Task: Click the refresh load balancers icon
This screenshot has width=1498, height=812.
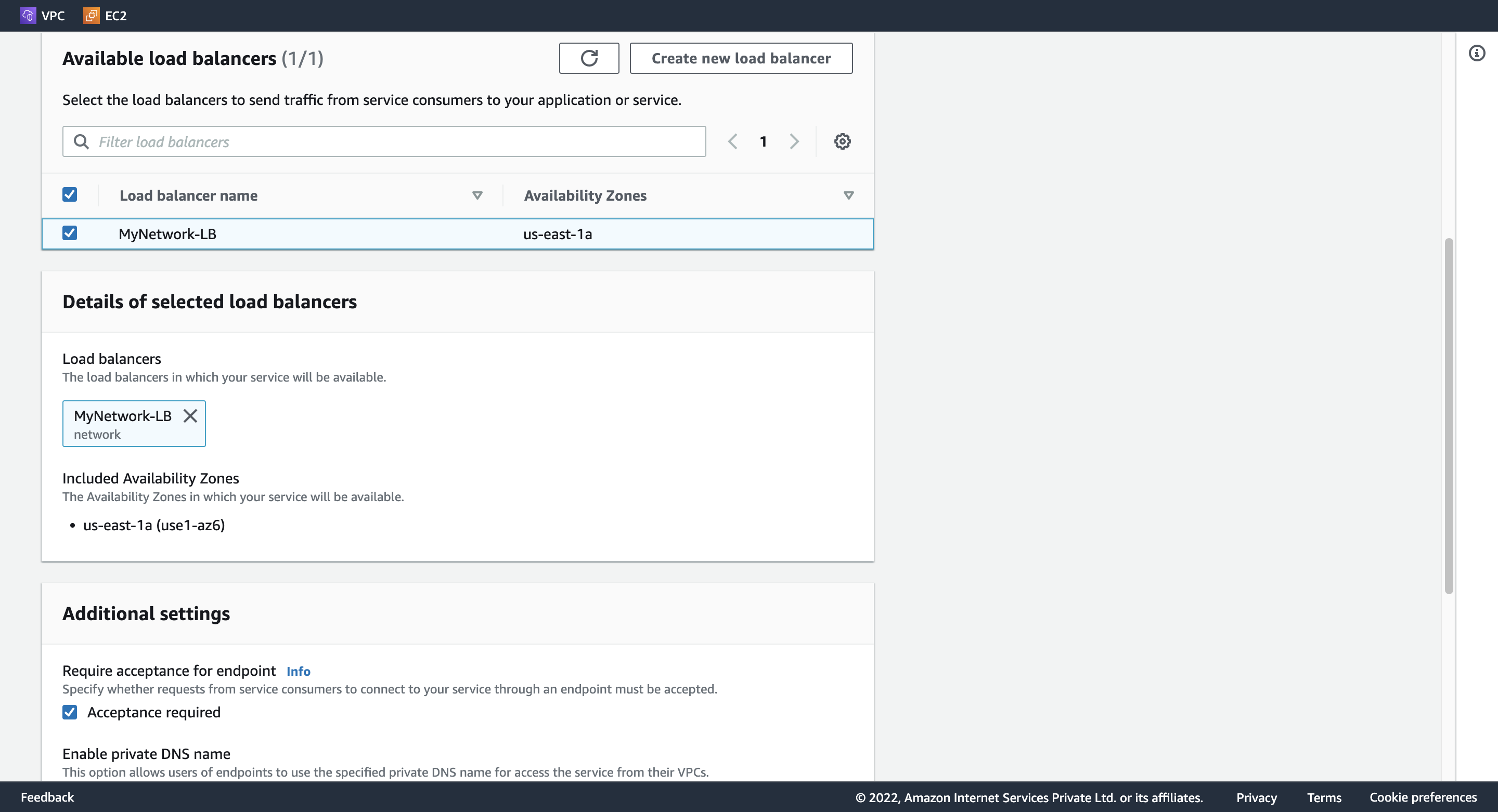Action: coord(588,58)
